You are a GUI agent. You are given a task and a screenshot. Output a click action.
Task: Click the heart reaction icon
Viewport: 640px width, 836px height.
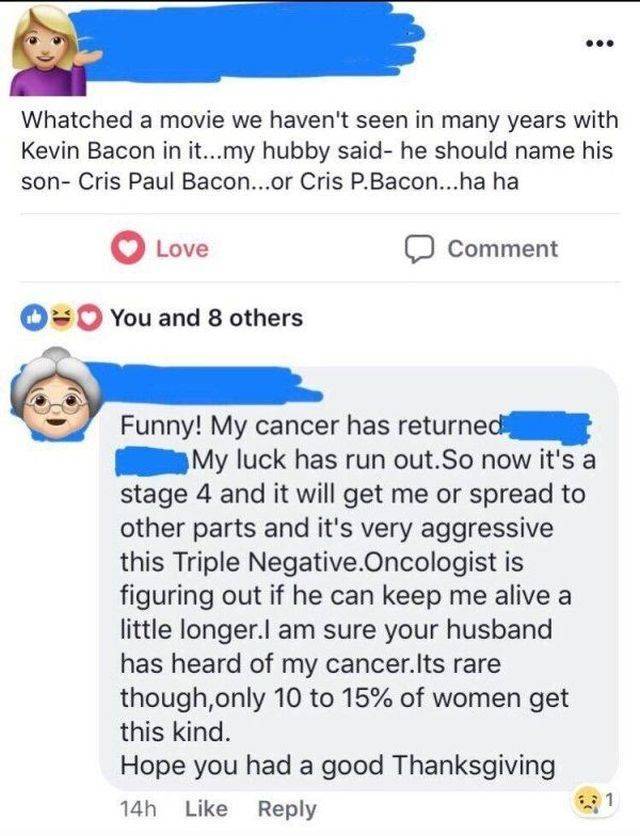click(x=89, y=313)
